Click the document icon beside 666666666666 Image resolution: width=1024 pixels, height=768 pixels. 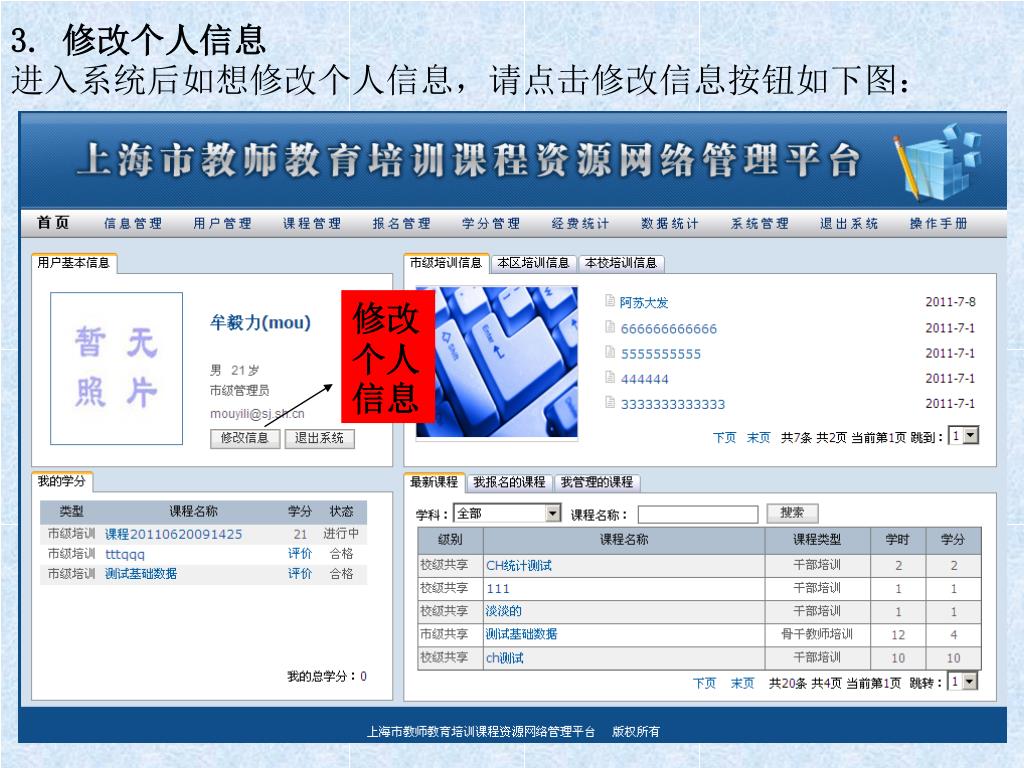pos(609,327)
